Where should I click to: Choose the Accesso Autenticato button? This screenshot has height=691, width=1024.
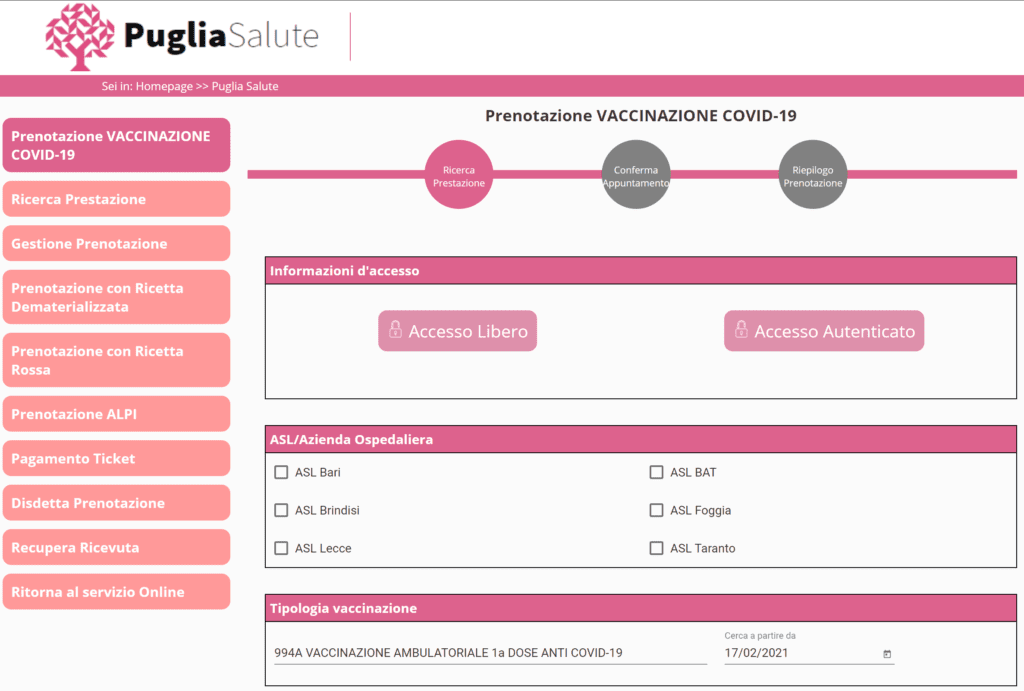click(824, 330)
